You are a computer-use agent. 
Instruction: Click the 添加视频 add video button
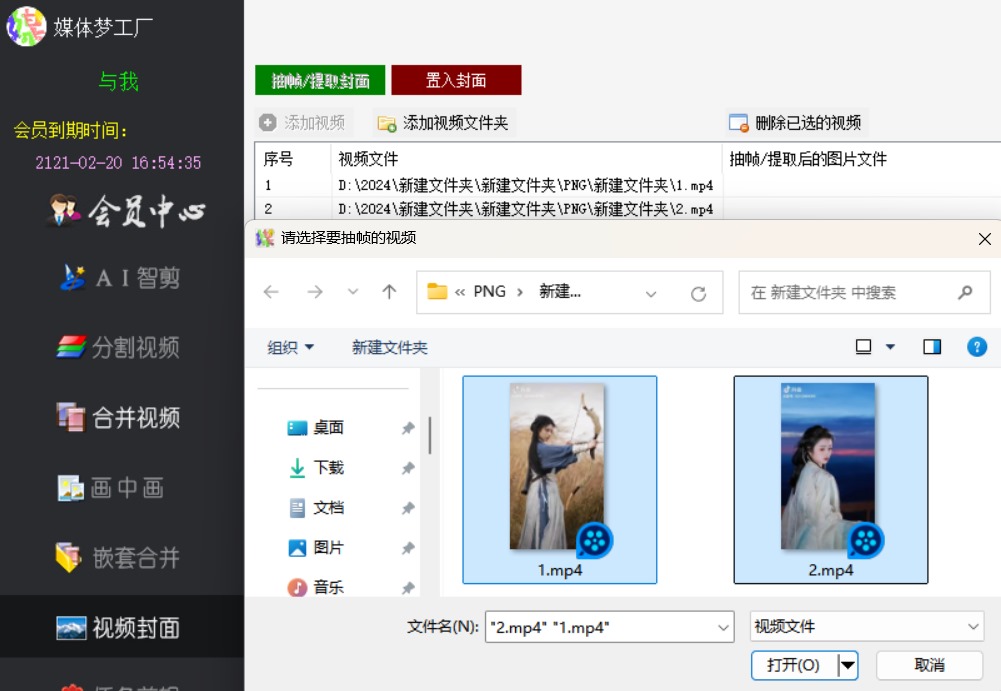(x=302, y=122)
